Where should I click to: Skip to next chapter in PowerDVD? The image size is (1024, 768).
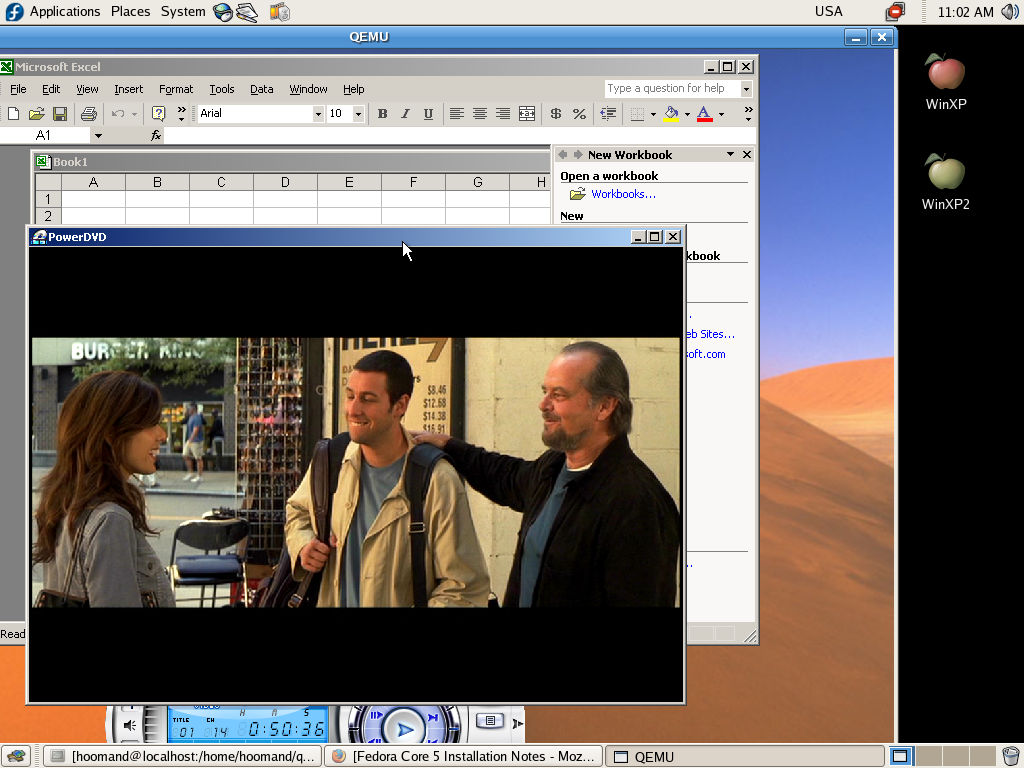[432, 717]
